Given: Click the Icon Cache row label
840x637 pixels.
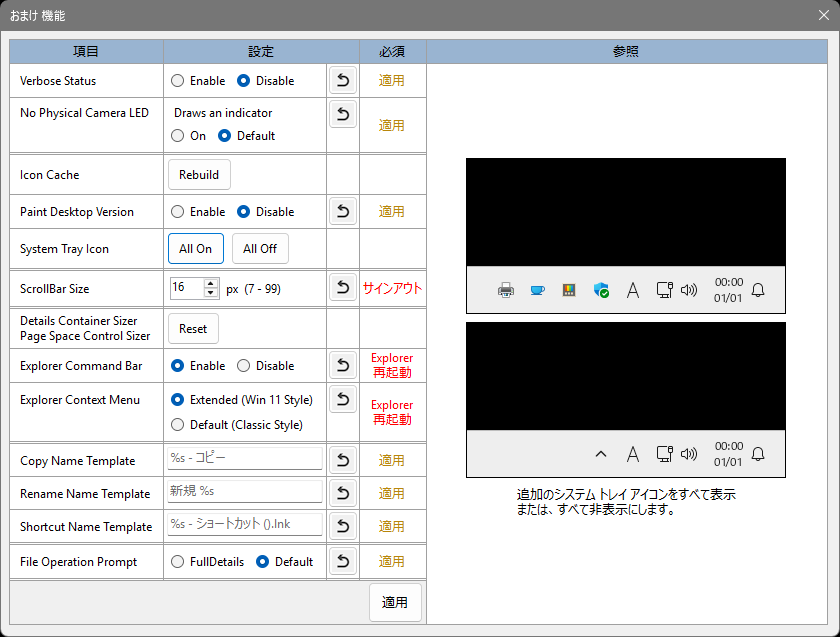Looking at the screenshot, I should point(49,175).
